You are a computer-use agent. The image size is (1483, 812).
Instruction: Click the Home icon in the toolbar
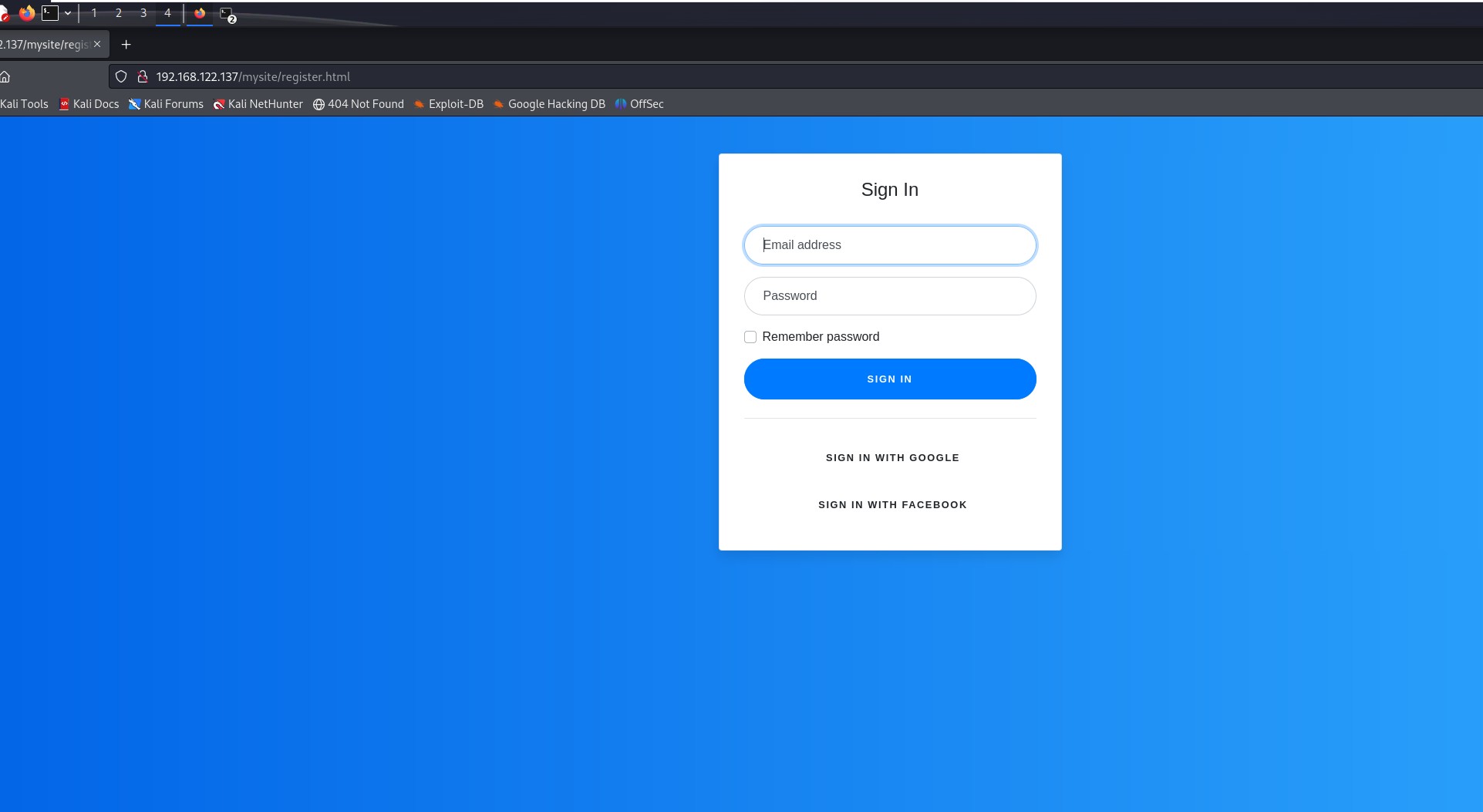point(5,77)
